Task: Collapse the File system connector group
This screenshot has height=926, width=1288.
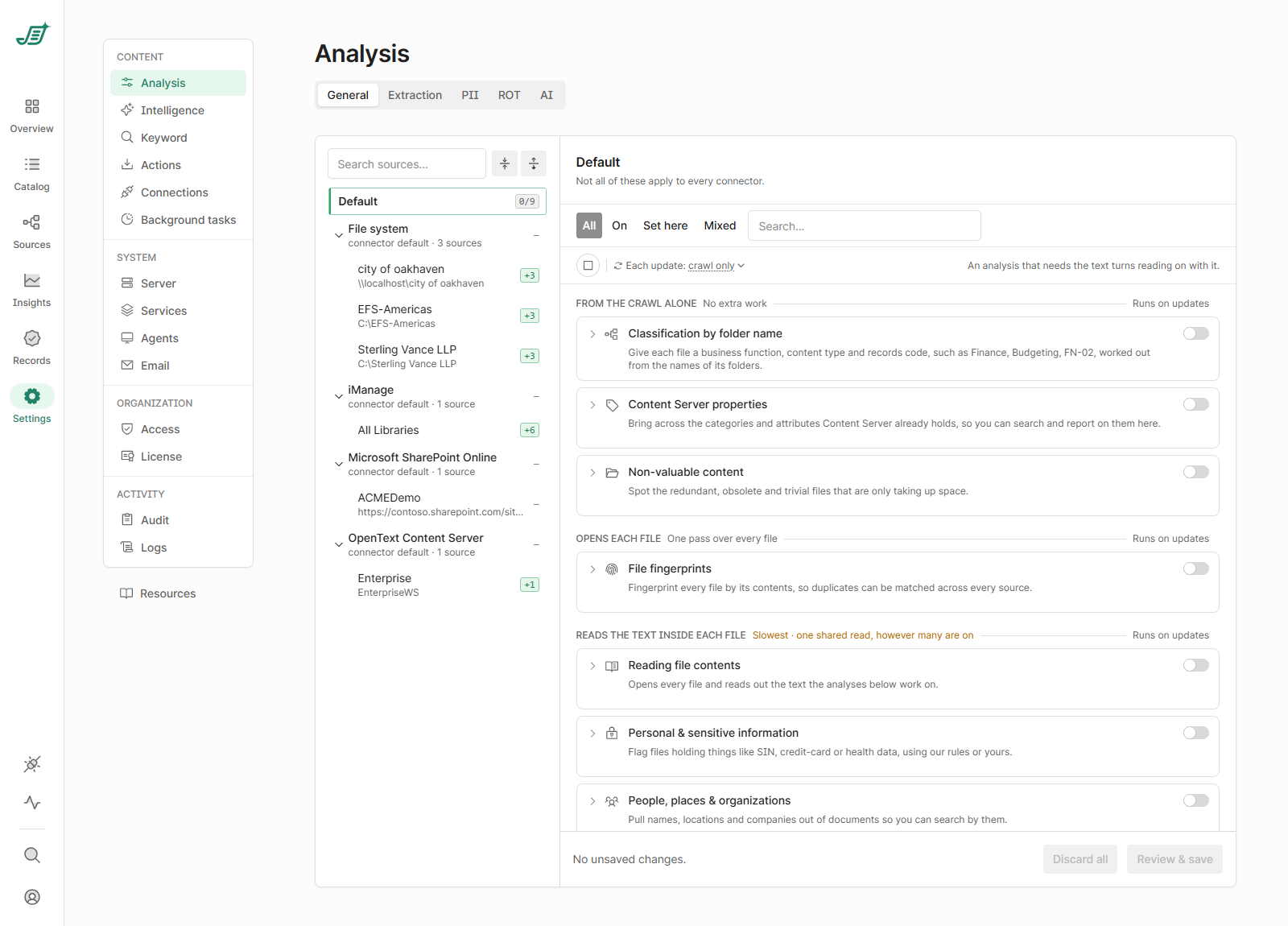Action: [339, 235]
